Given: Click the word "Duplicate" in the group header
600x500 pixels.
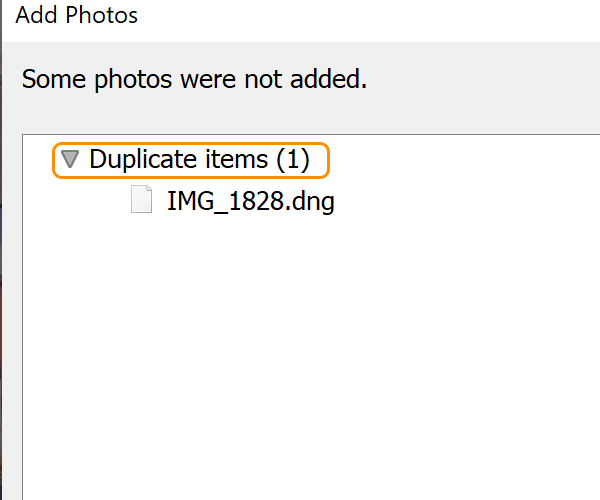Looking at the screenshot, I should pos(140,159).
